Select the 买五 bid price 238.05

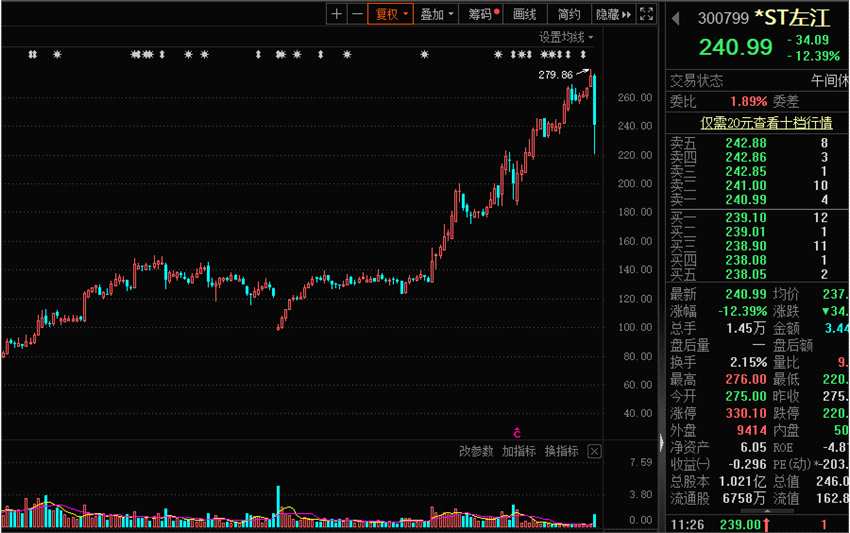tap(746, 274)
